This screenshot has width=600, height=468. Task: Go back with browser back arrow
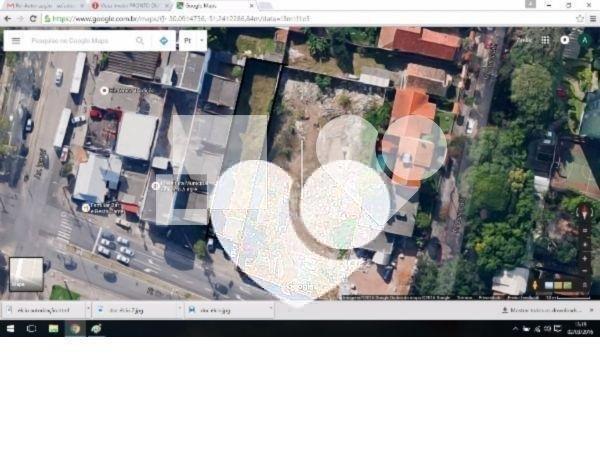click(8, 19)
